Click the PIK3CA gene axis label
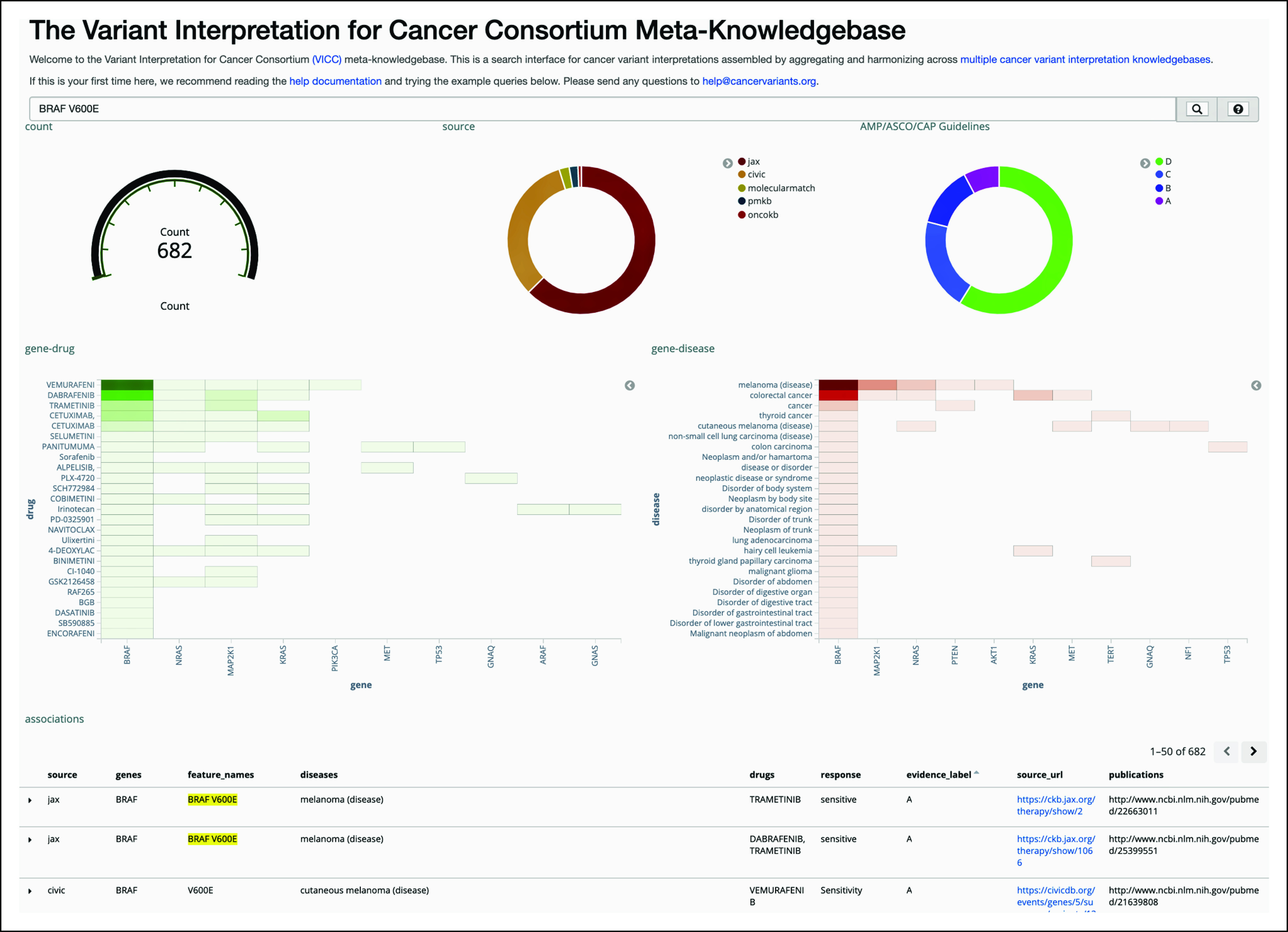1288x932 pixels. tap(335, 659)
